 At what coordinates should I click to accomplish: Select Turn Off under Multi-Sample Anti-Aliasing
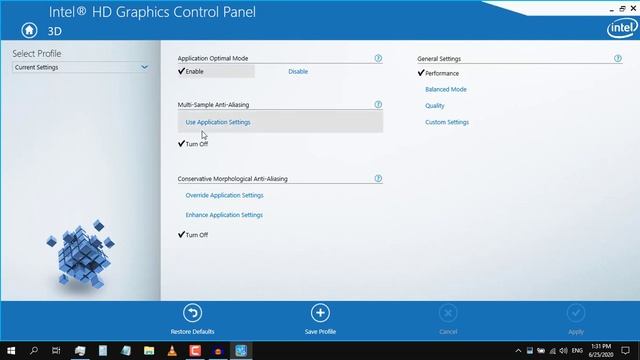(x=197, y=144)
